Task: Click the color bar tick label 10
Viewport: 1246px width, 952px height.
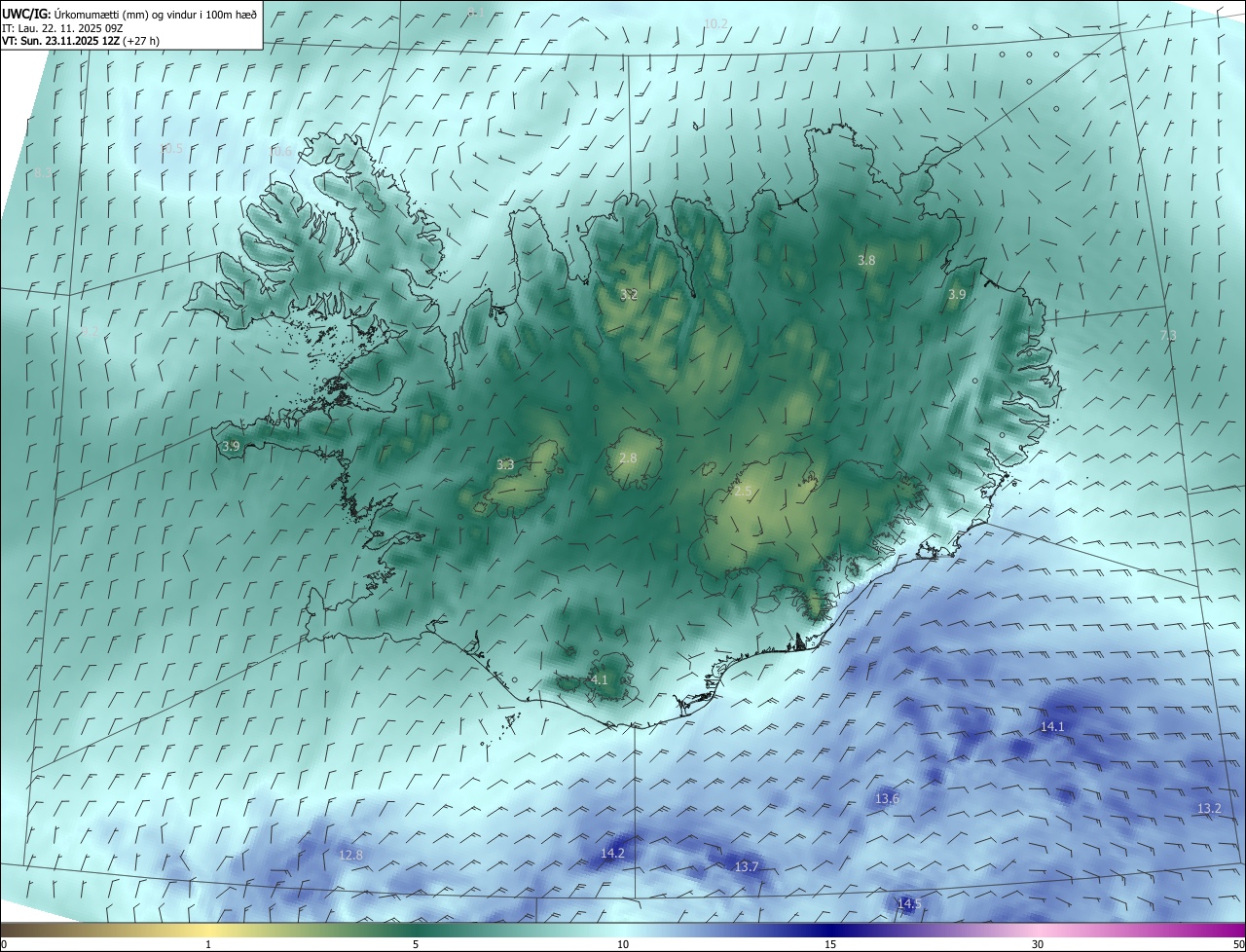Action: point(623,944)
